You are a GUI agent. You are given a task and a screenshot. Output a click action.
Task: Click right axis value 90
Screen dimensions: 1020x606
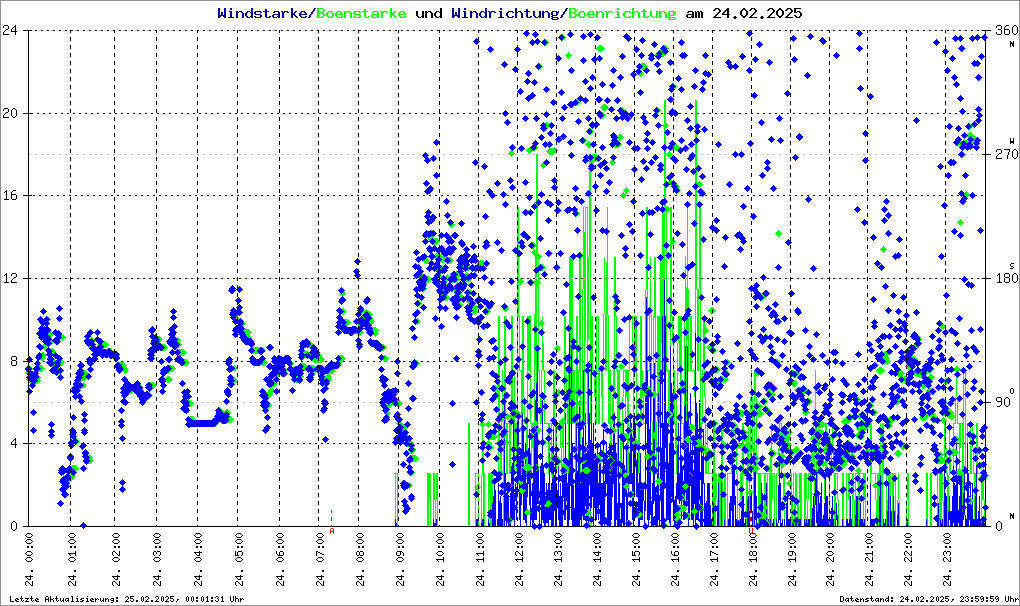[1002, 402]
